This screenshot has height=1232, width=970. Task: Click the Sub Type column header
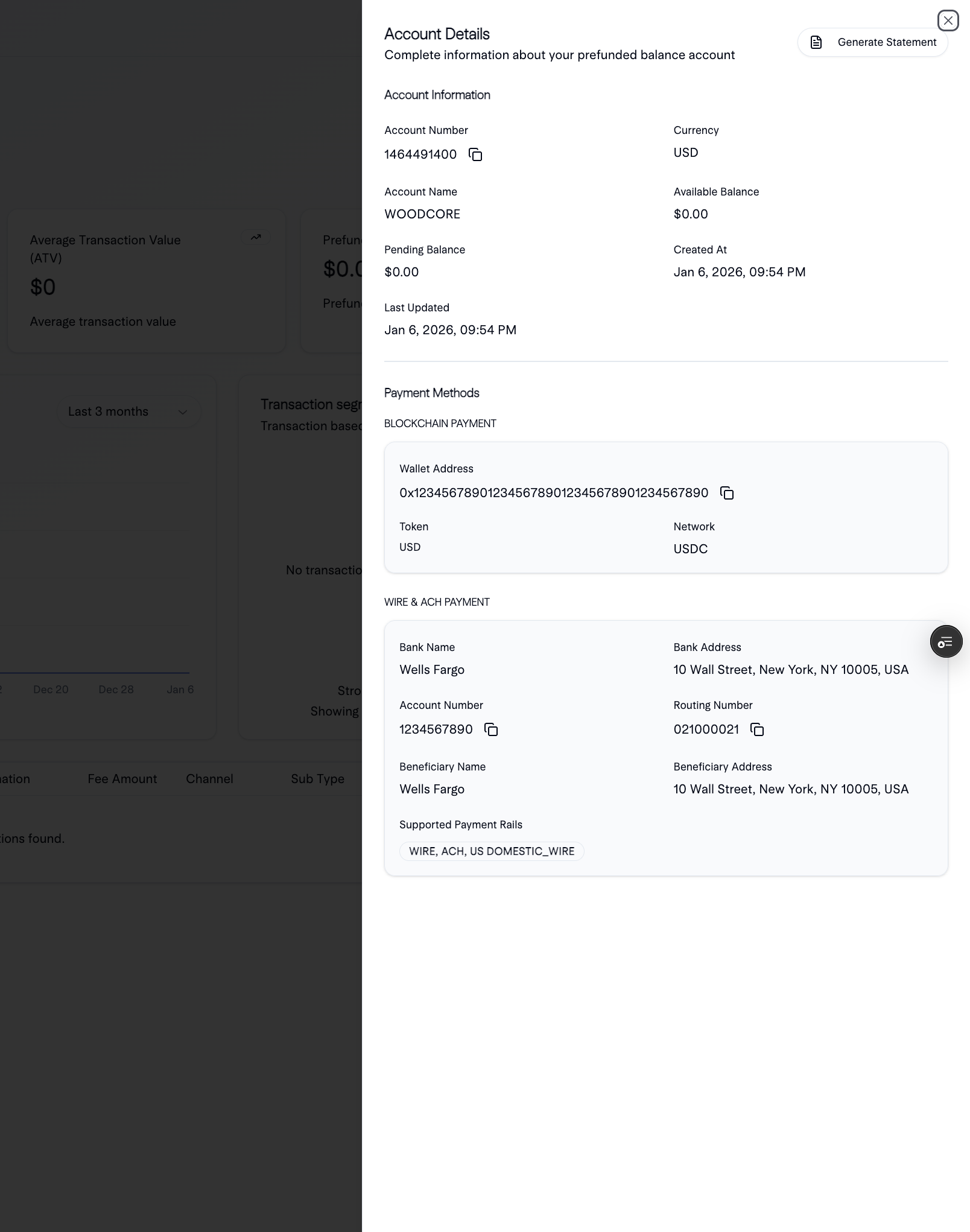tap(317, 779)
